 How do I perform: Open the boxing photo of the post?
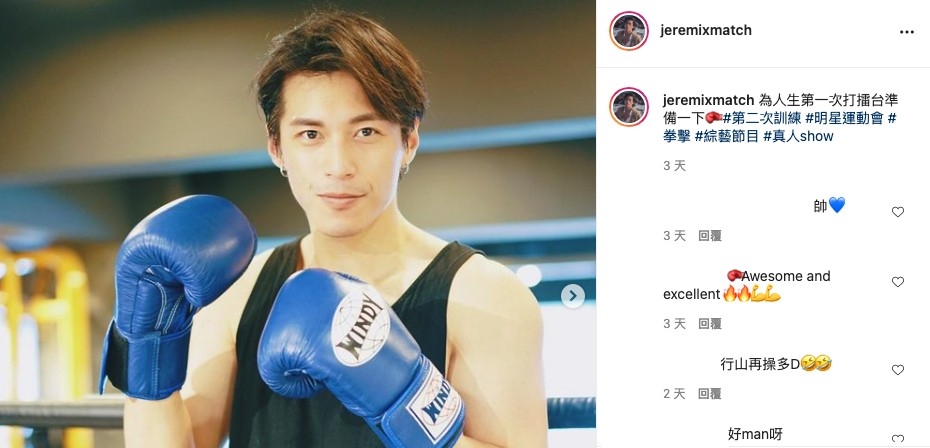pyautogui.click(x=298, y=224)
